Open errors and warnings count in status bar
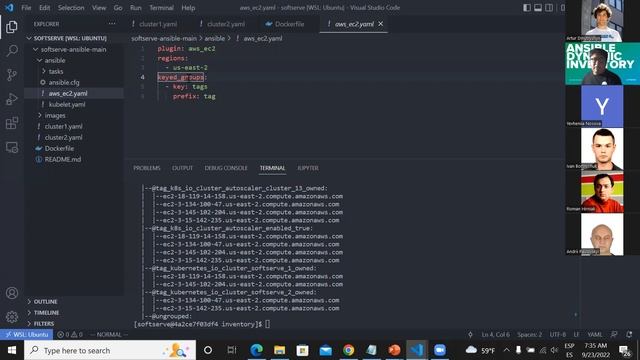The height and width of the screenshot is (360, 640). (x=70, y=334)
